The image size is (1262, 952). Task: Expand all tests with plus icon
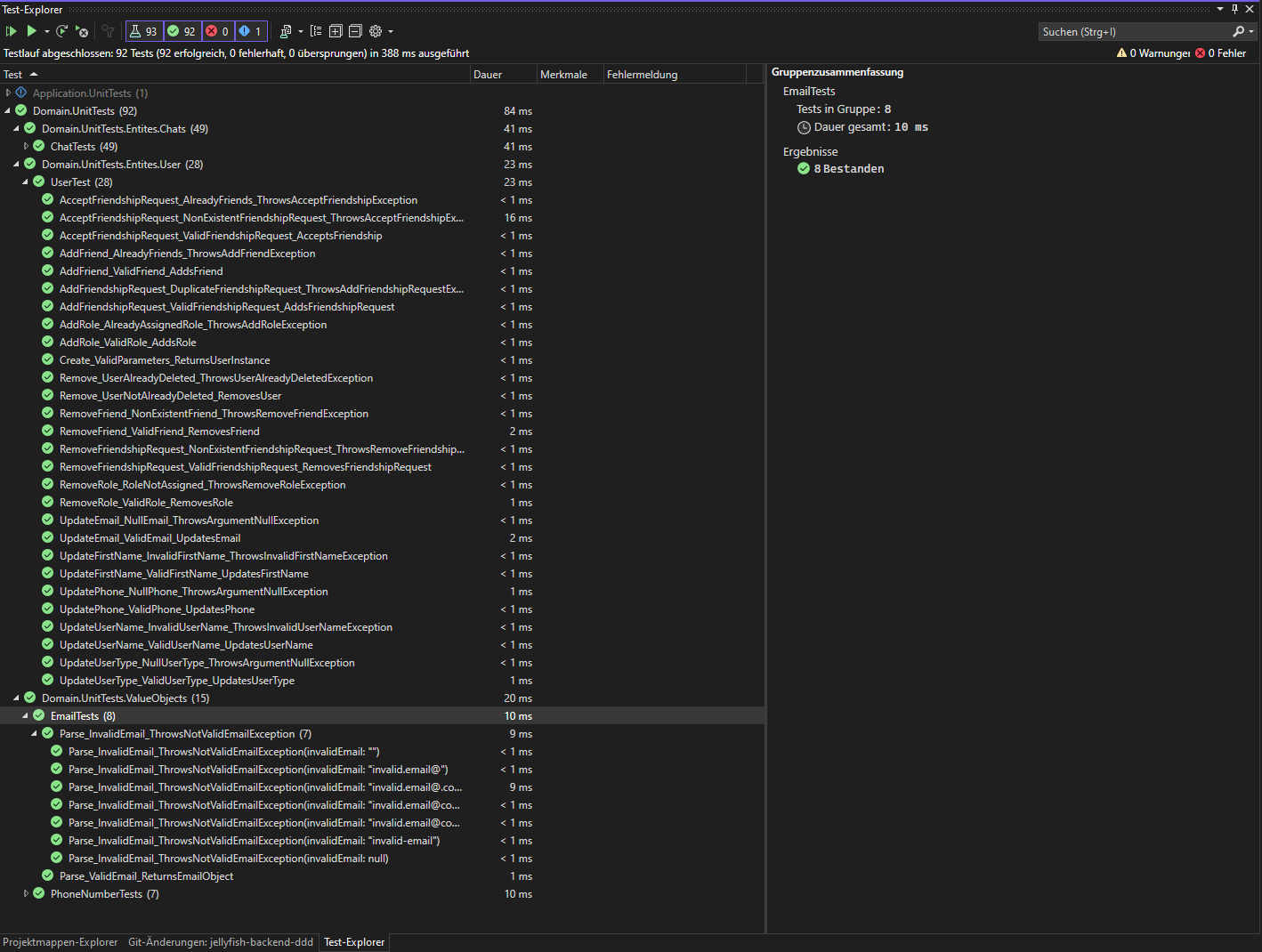336,31
